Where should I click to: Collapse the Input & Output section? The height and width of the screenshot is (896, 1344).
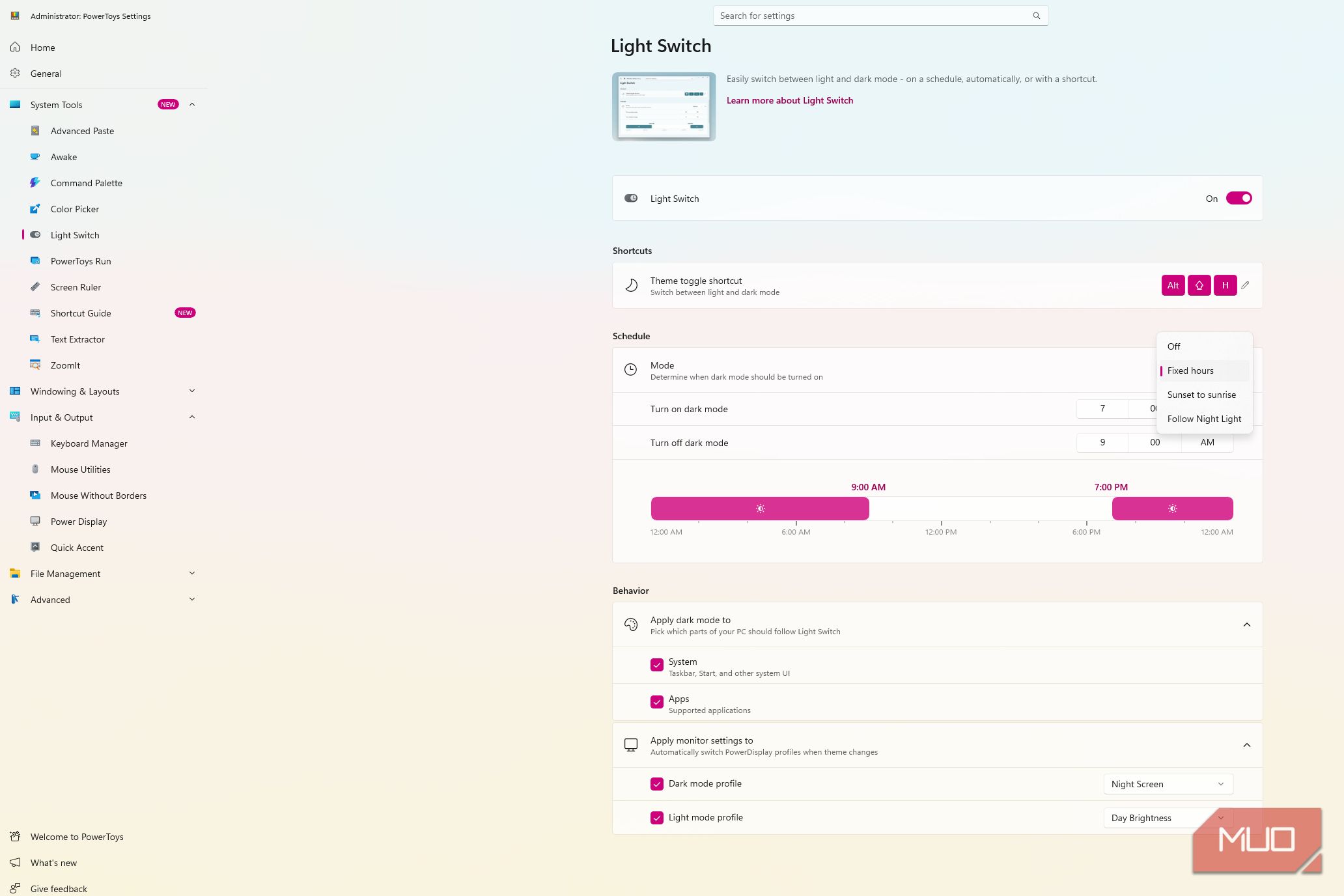(192, 417)
